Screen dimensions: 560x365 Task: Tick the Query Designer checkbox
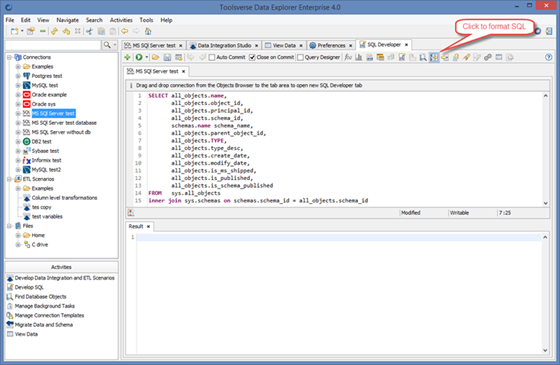(x=300, y=58)
